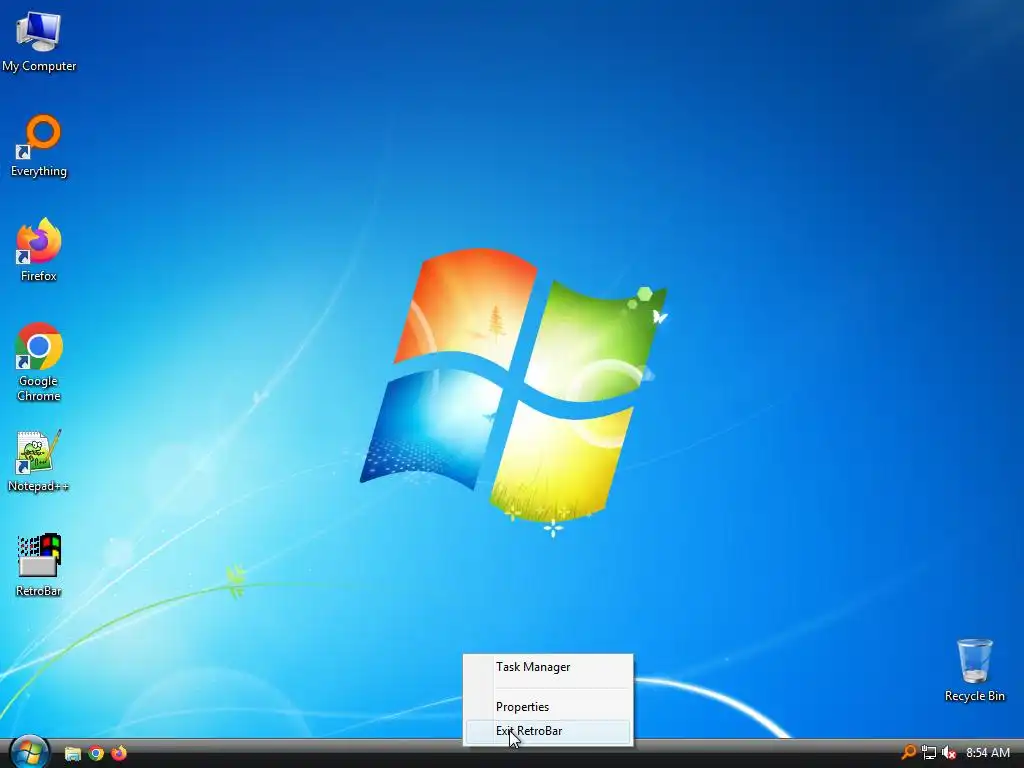Choose Properties from the context menu
The width and height of the screenshot is (1024, 768).
click(x=547, y=707)
